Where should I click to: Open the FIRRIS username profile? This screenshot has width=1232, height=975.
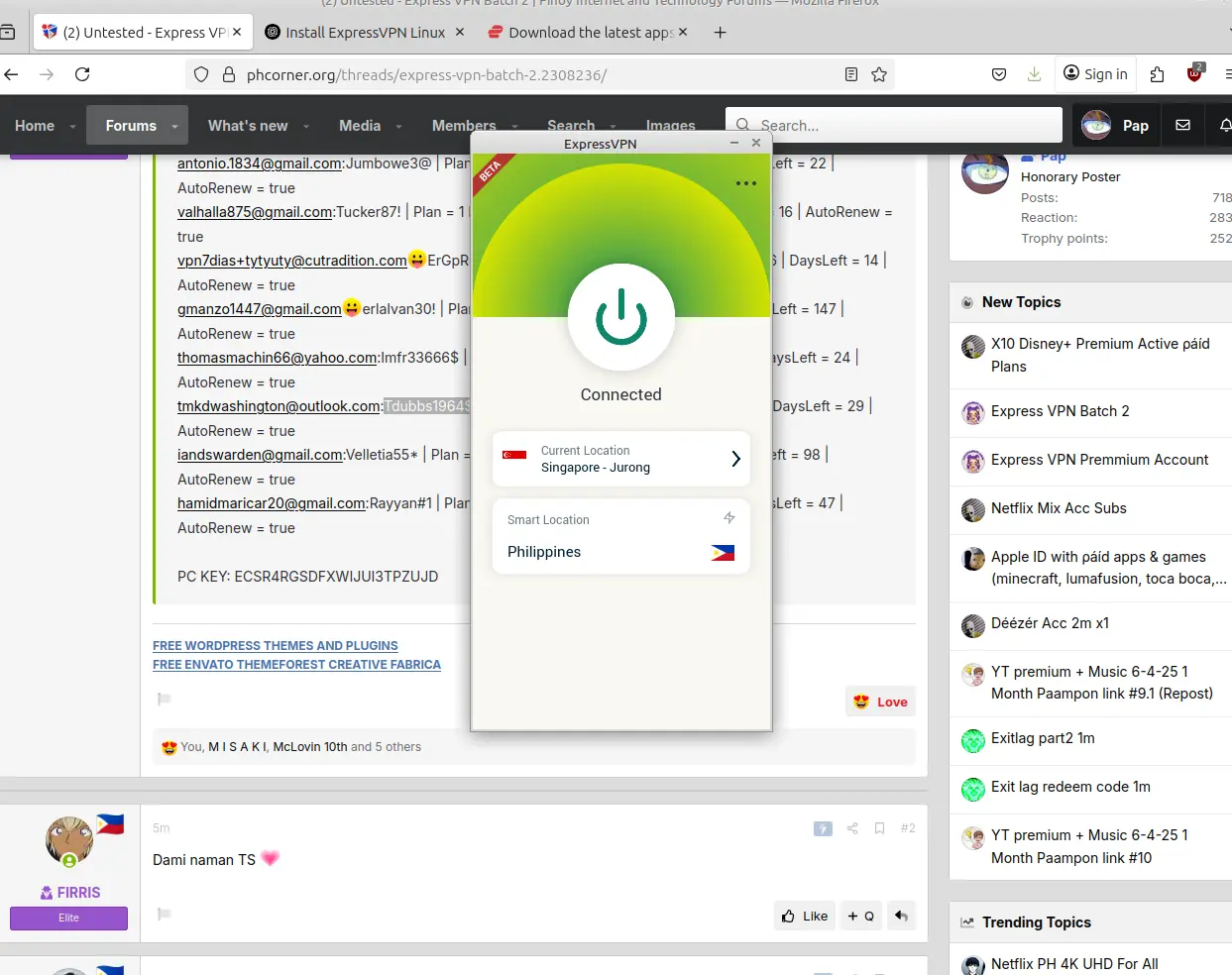pos(78,893)
